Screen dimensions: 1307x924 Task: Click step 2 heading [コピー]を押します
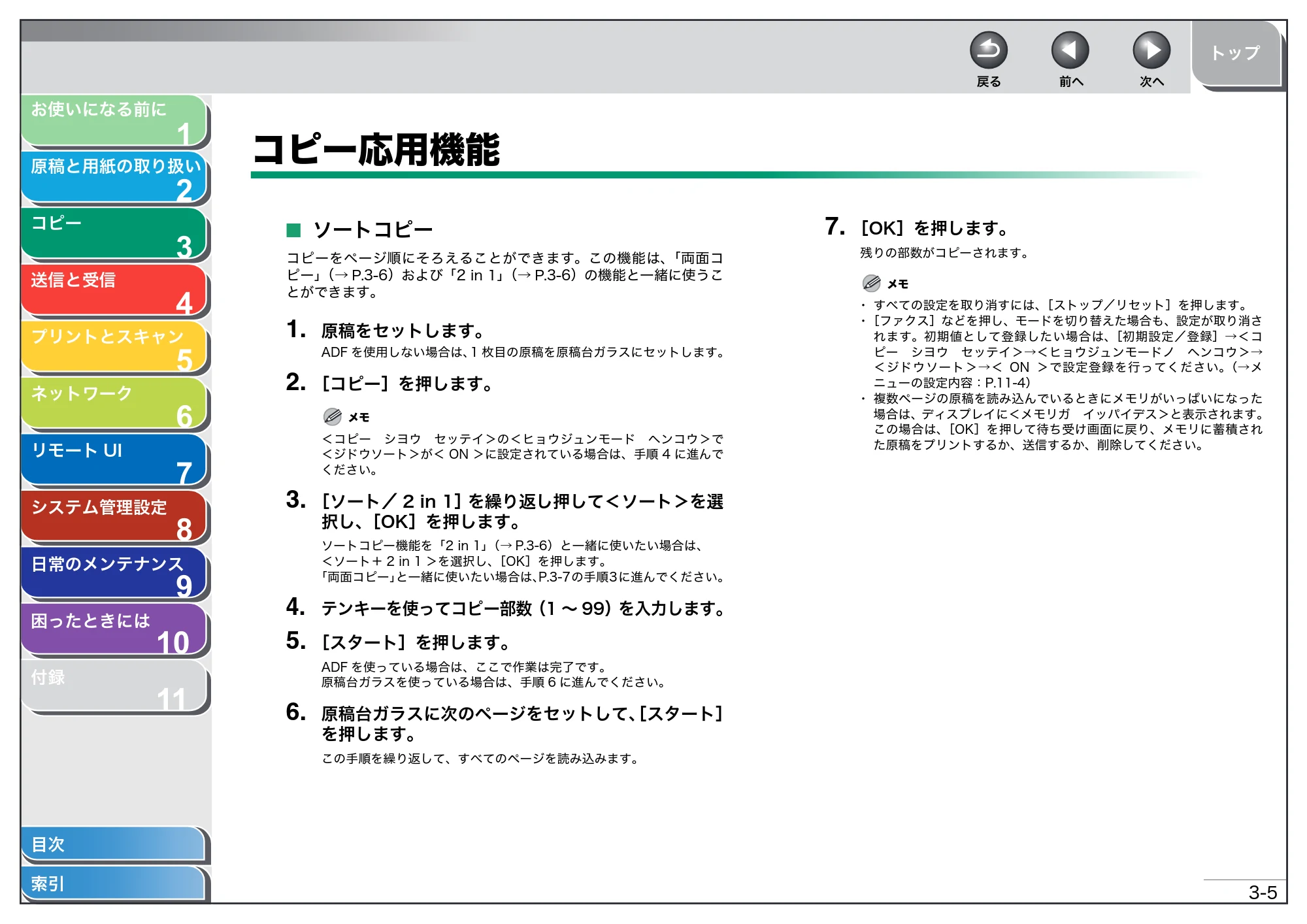(407, 384)
